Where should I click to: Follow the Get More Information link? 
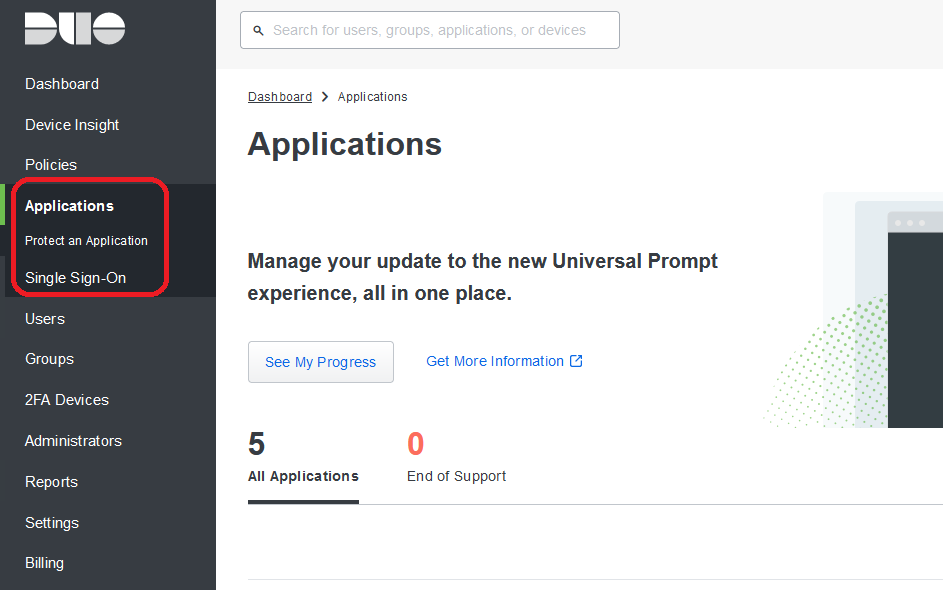(495, 361)
